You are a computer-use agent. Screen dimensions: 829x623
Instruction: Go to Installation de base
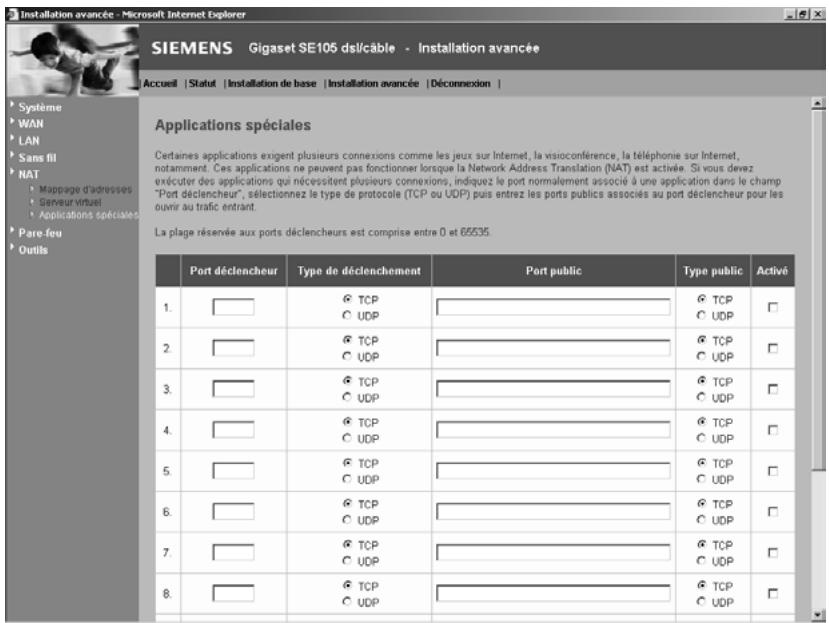point(272,84)
